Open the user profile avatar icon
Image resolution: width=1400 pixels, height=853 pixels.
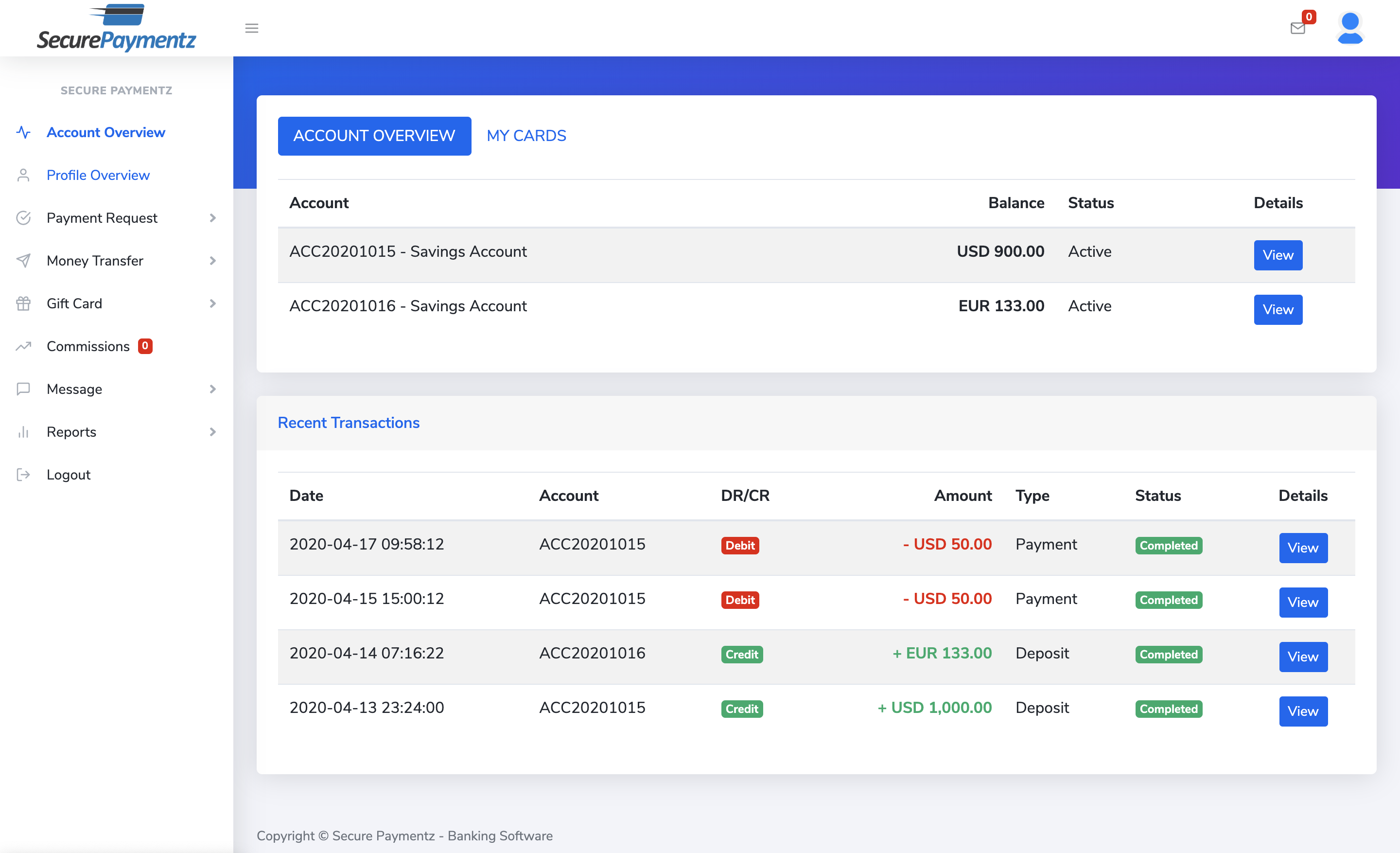click(1350, 28)
